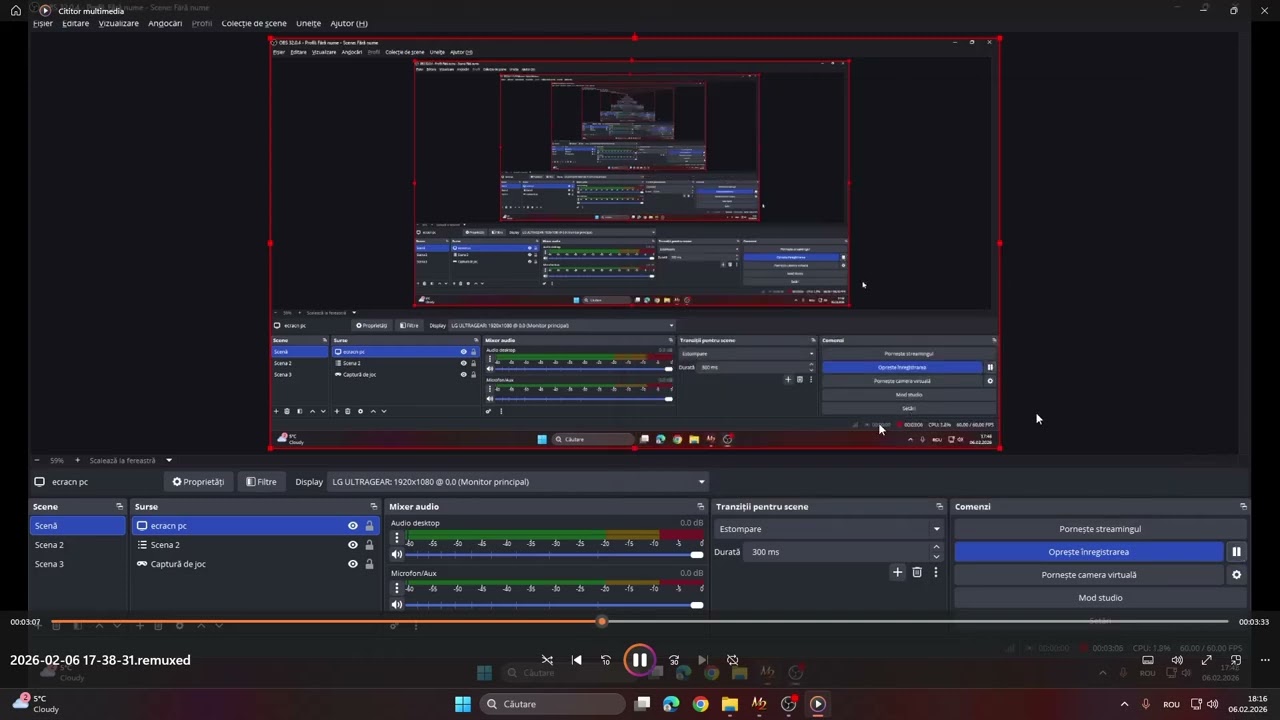
Task: Open the Unelte menu
Action: (x=308, y=23)
